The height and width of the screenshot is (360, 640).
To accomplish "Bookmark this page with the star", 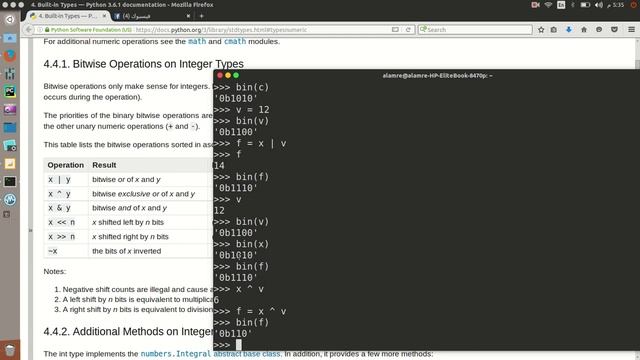I will (x=541, y=30).
